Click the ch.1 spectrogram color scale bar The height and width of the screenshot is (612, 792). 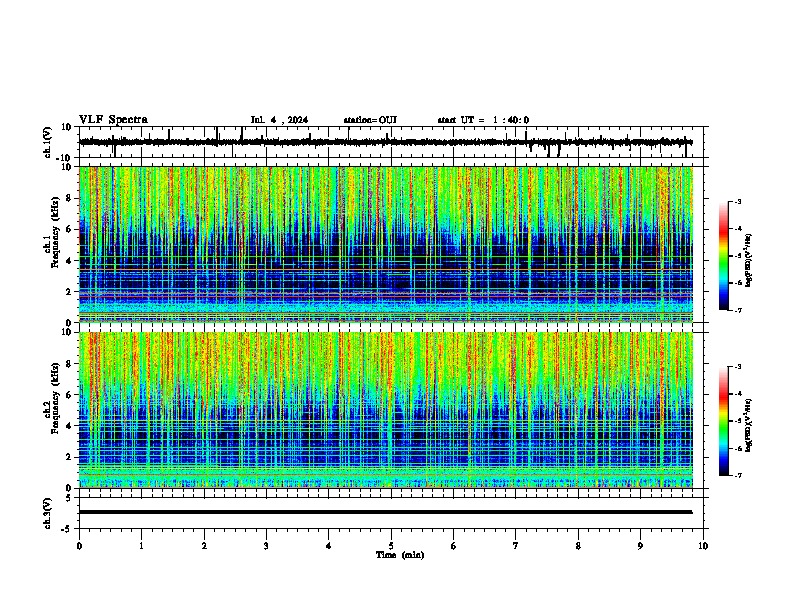coord(723,256)
